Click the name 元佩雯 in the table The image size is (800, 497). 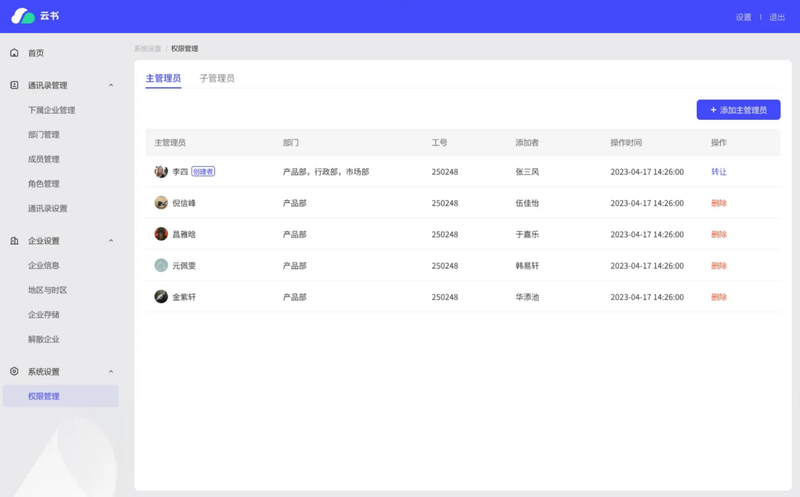click(184, 266)
